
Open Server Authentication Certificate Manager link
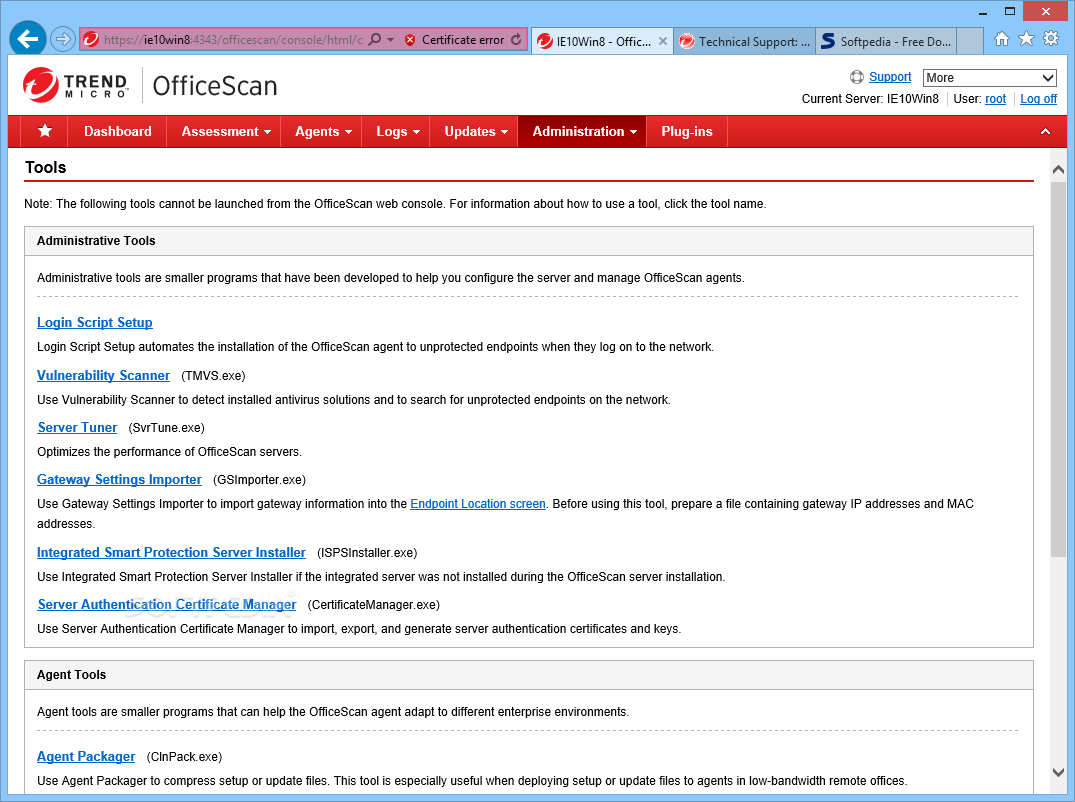167,604
